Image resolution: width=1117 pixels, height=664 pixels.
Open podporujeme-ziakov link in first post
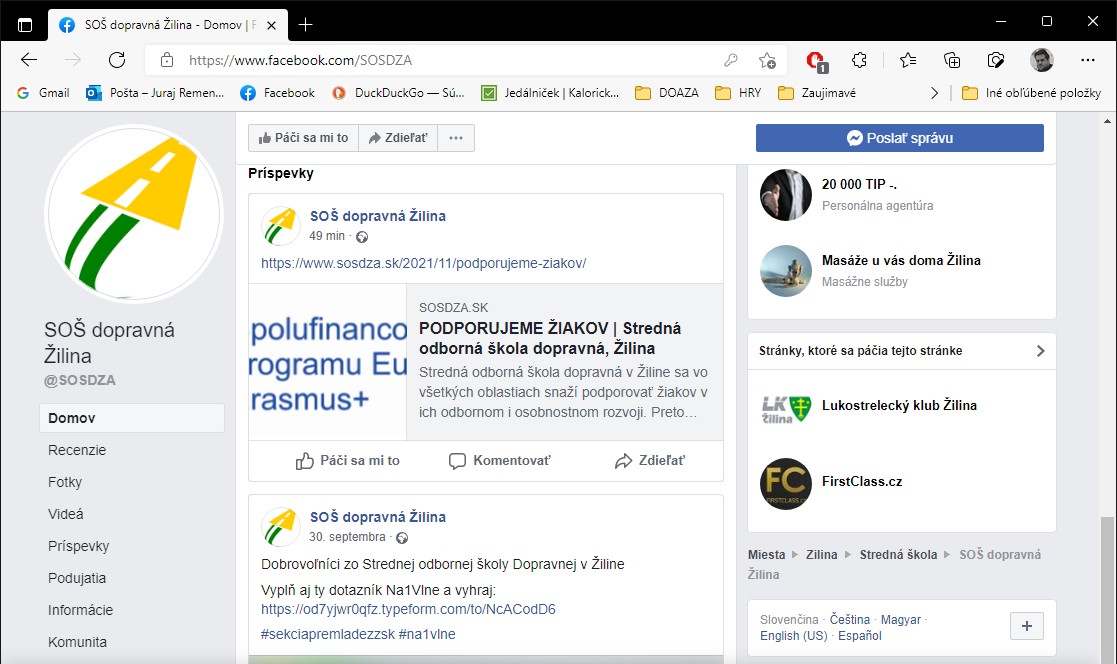[424, 263]
